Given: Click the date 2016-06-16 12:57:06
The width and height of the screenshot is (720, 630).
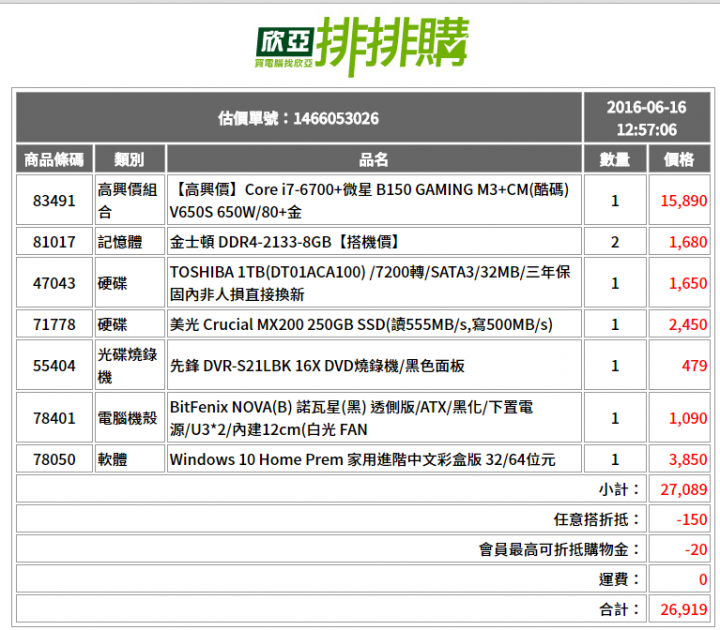Looking at the screenshot, I should coord(647,118).
